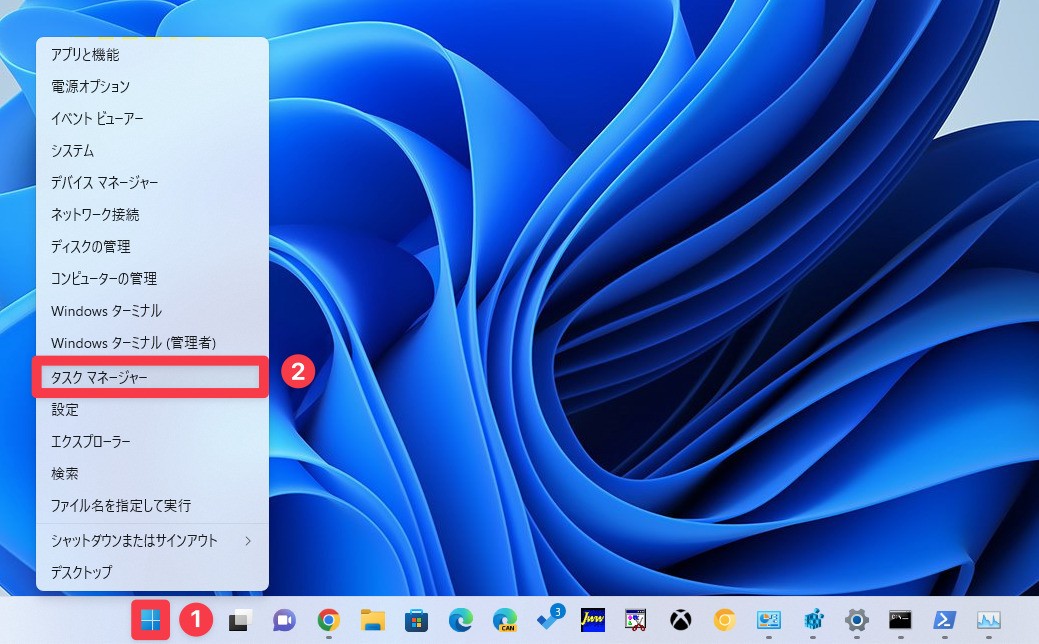This screenshot has width=1039, height=644.
Task: Expand シャットダウンまたはサインアウト submenu
Action: click(x=152, y=541)
